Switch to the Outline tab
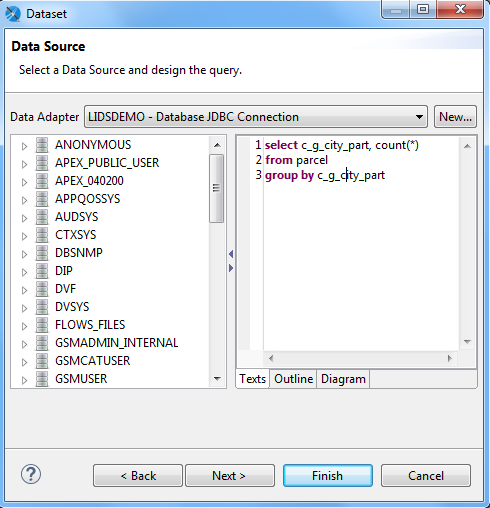Screen dimensions: 490x508 [293, 379]
